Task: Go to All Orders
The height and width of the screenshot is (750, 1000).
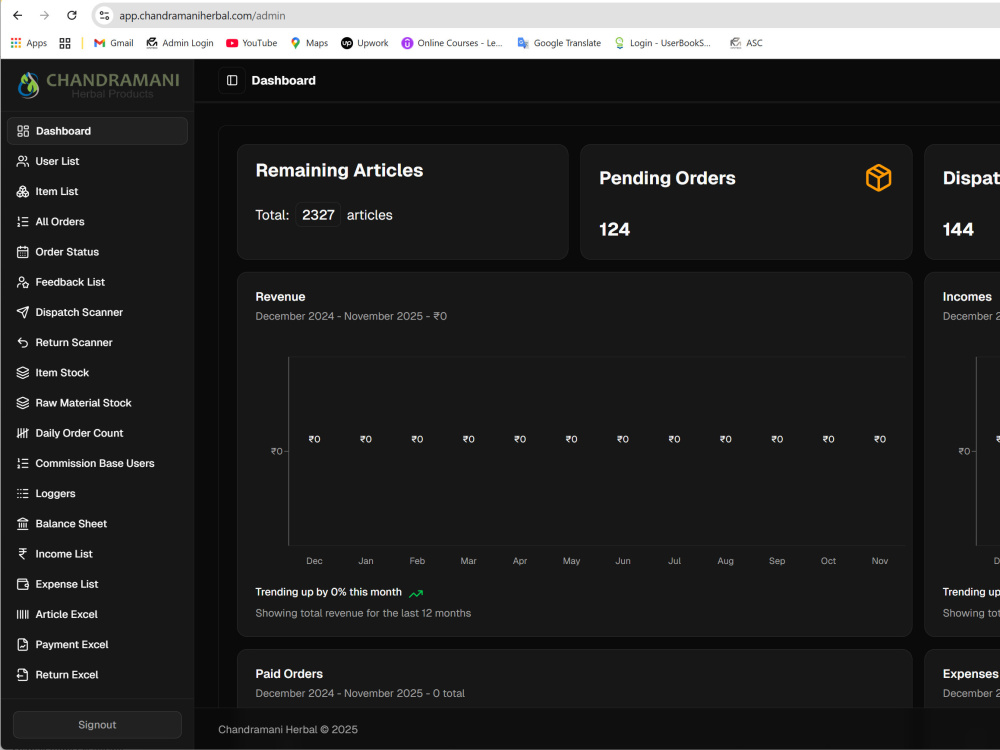Action: [98, 221]
